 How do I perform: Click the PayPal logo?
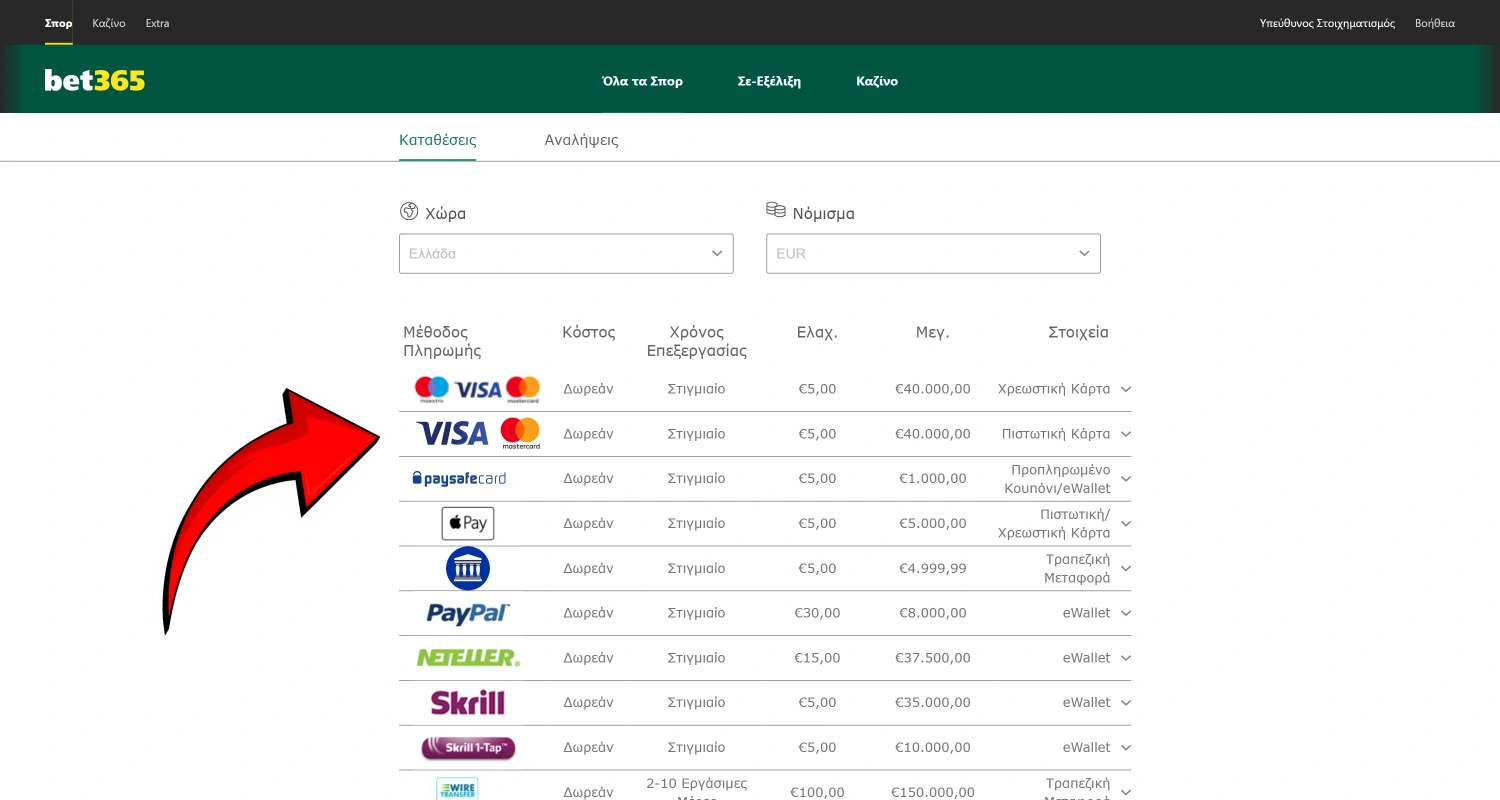click(x=468, y=613)
